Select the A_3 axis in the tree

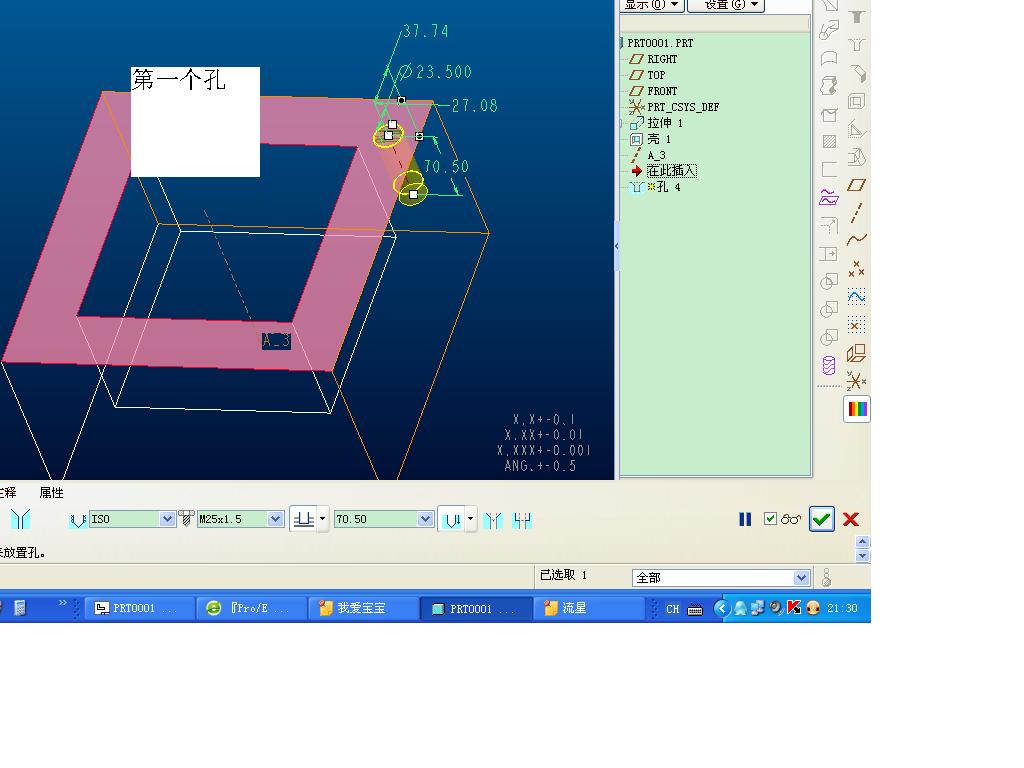click(x=656, y=155)
